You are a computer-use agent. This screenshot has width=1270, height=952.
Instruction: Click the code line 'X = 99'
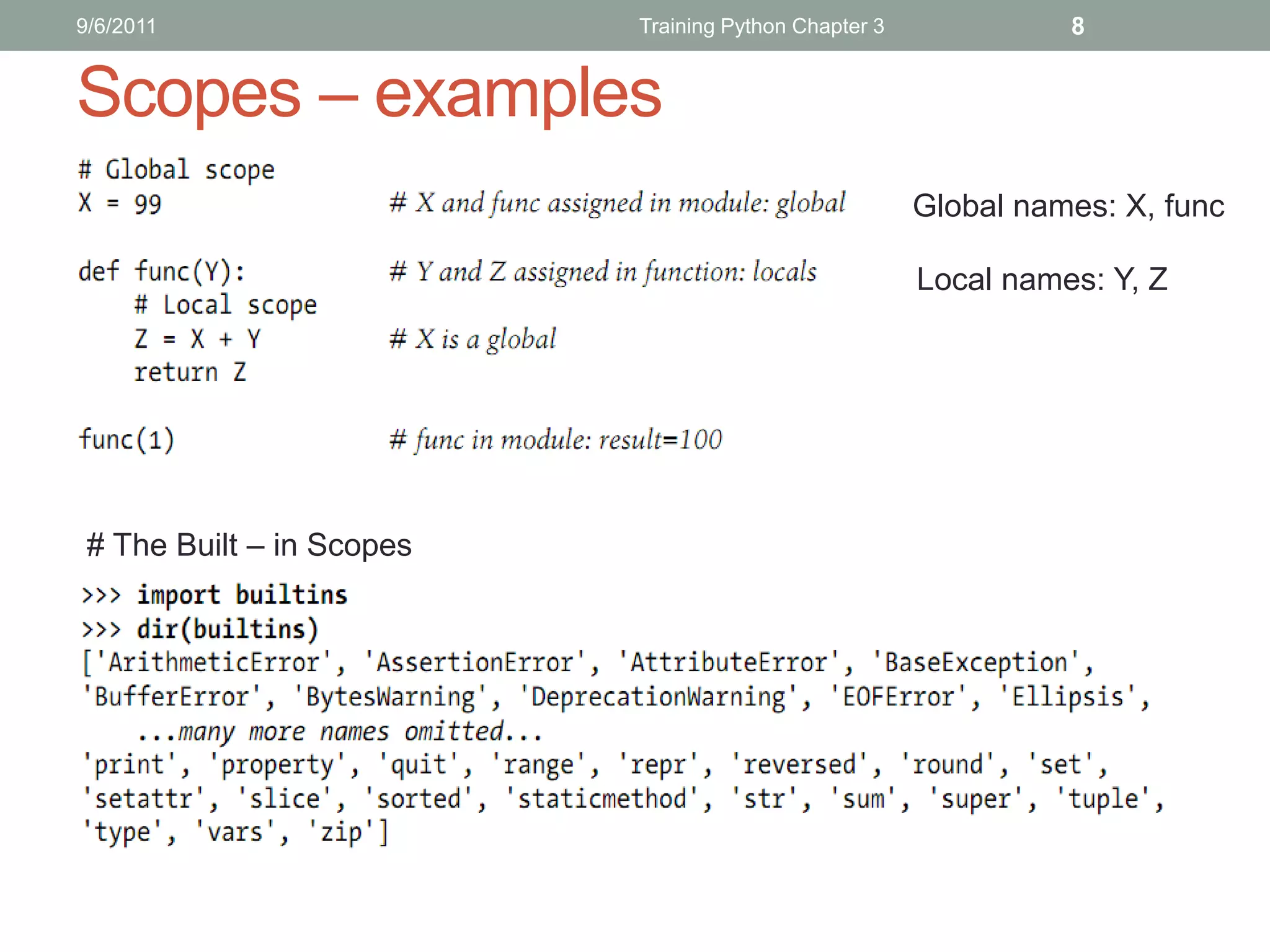click(x=120, y=204)
